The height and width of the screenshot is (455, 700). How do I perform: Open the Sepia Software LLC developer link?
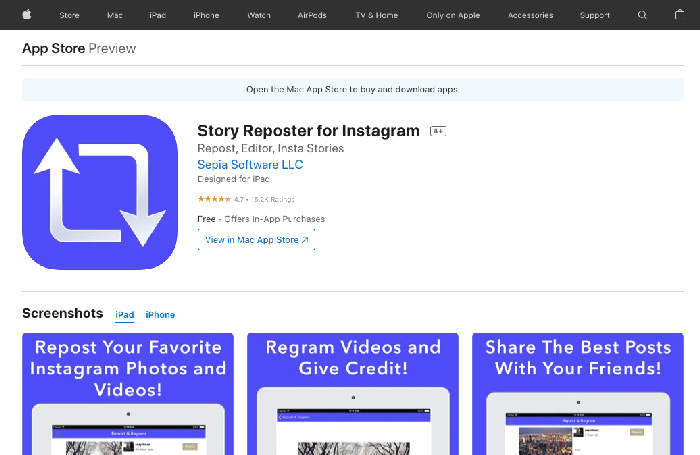click(x=250, y=165)
